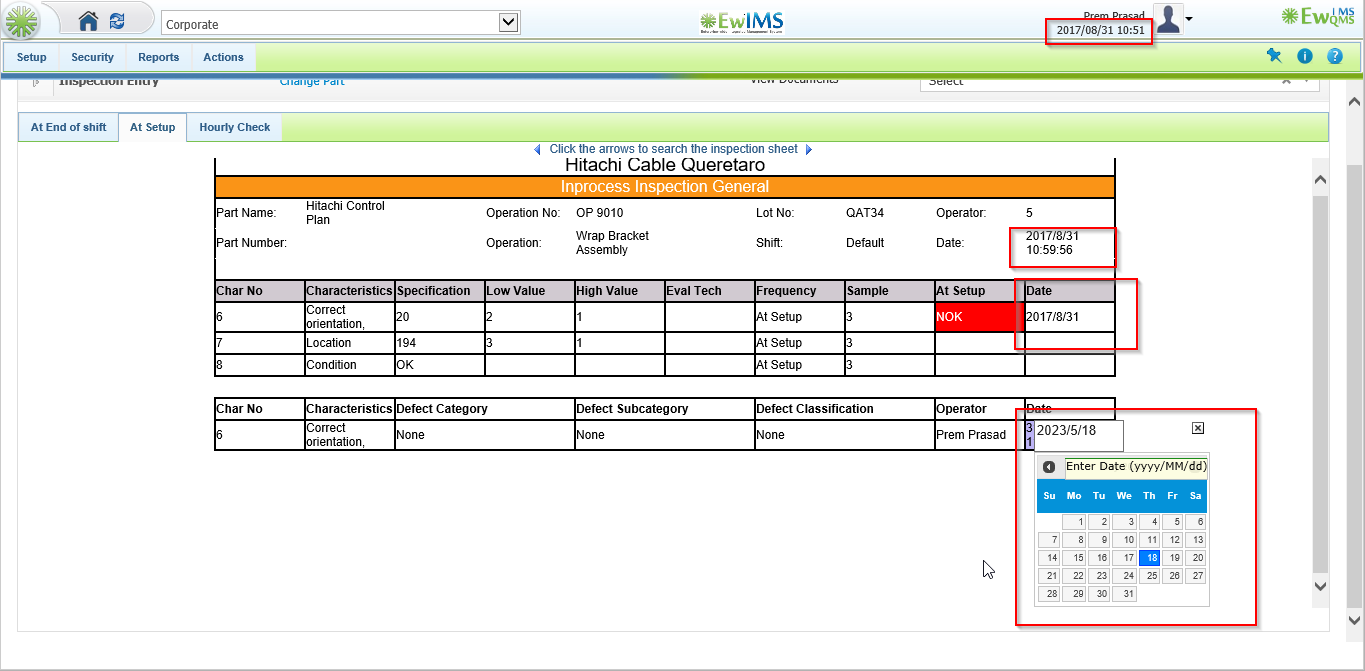
Task: Click the Defect Subcategory column header
Action: tap(665, 409)
